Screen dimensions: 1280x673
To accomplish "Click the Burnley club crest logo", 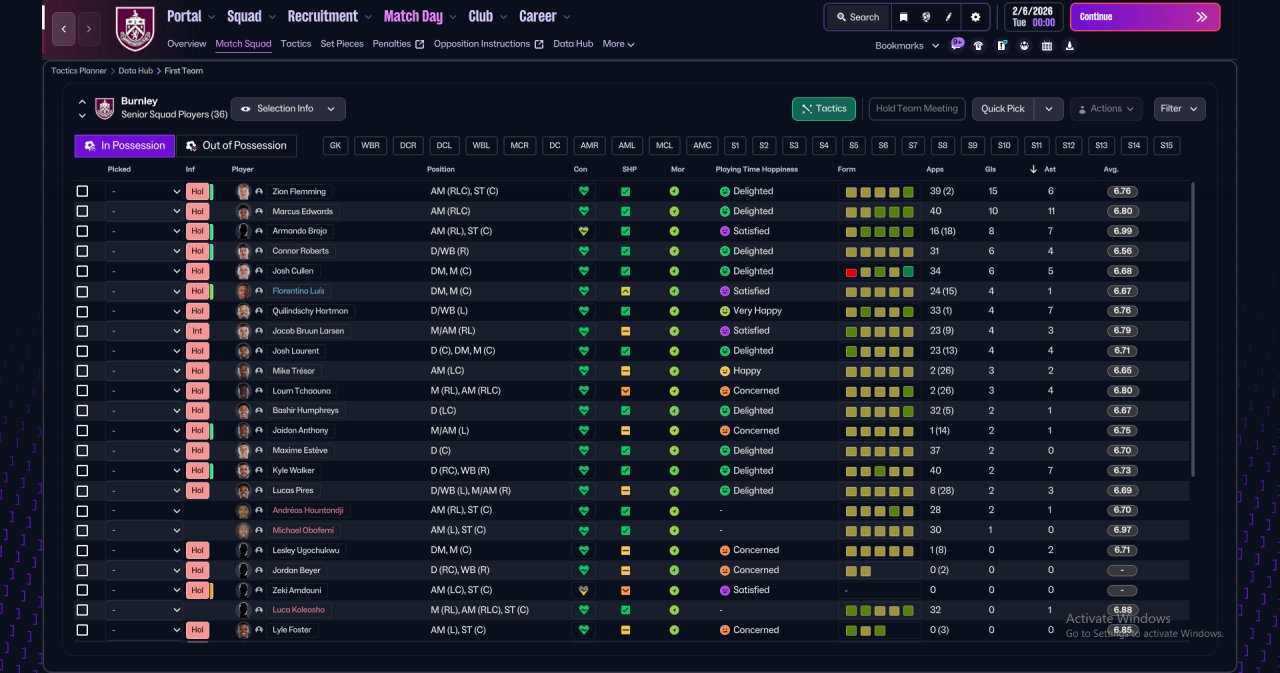I will coord(135,28).
